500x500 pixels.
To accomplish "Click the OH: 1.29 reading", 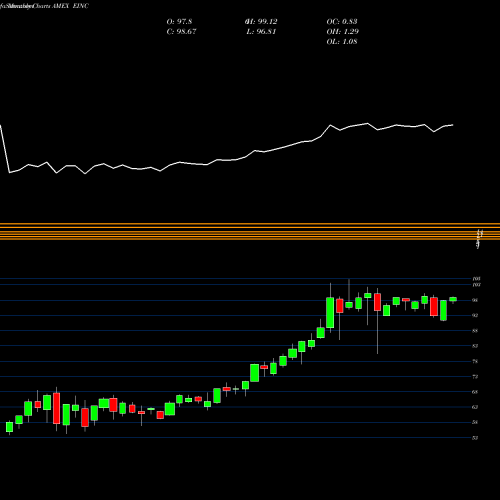I will 342,32.
